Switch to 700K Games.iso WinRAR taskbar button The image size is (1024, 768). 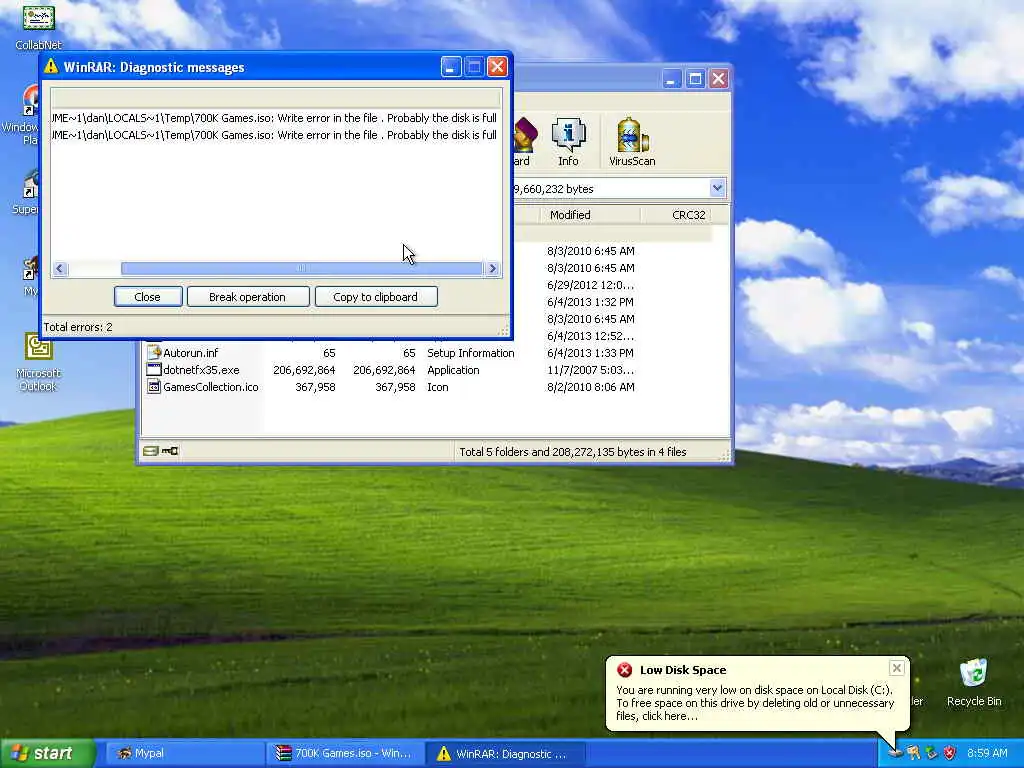(345, 754)
